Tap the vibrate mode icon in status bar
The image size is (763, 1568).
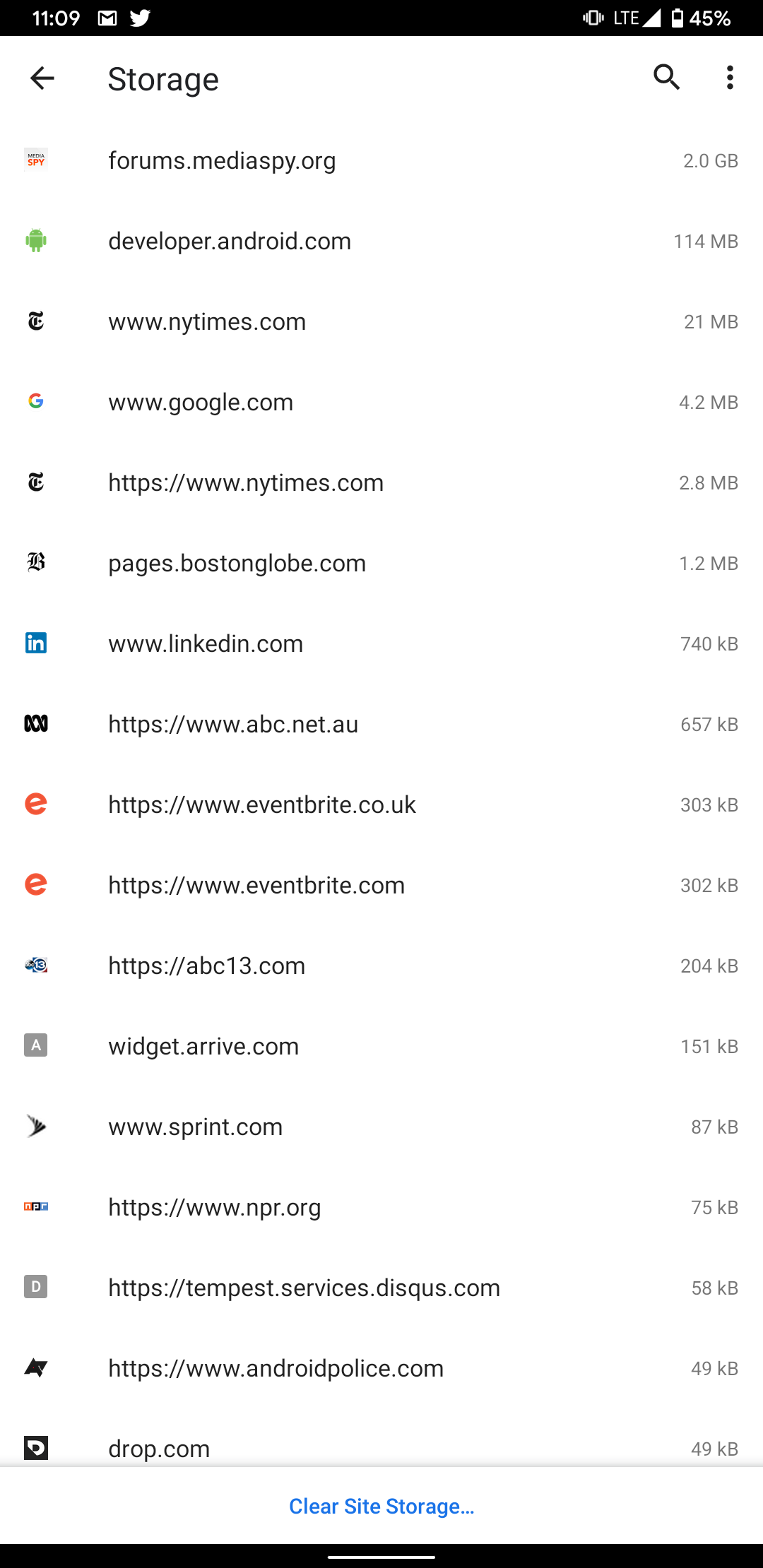(x=593, y=18)
